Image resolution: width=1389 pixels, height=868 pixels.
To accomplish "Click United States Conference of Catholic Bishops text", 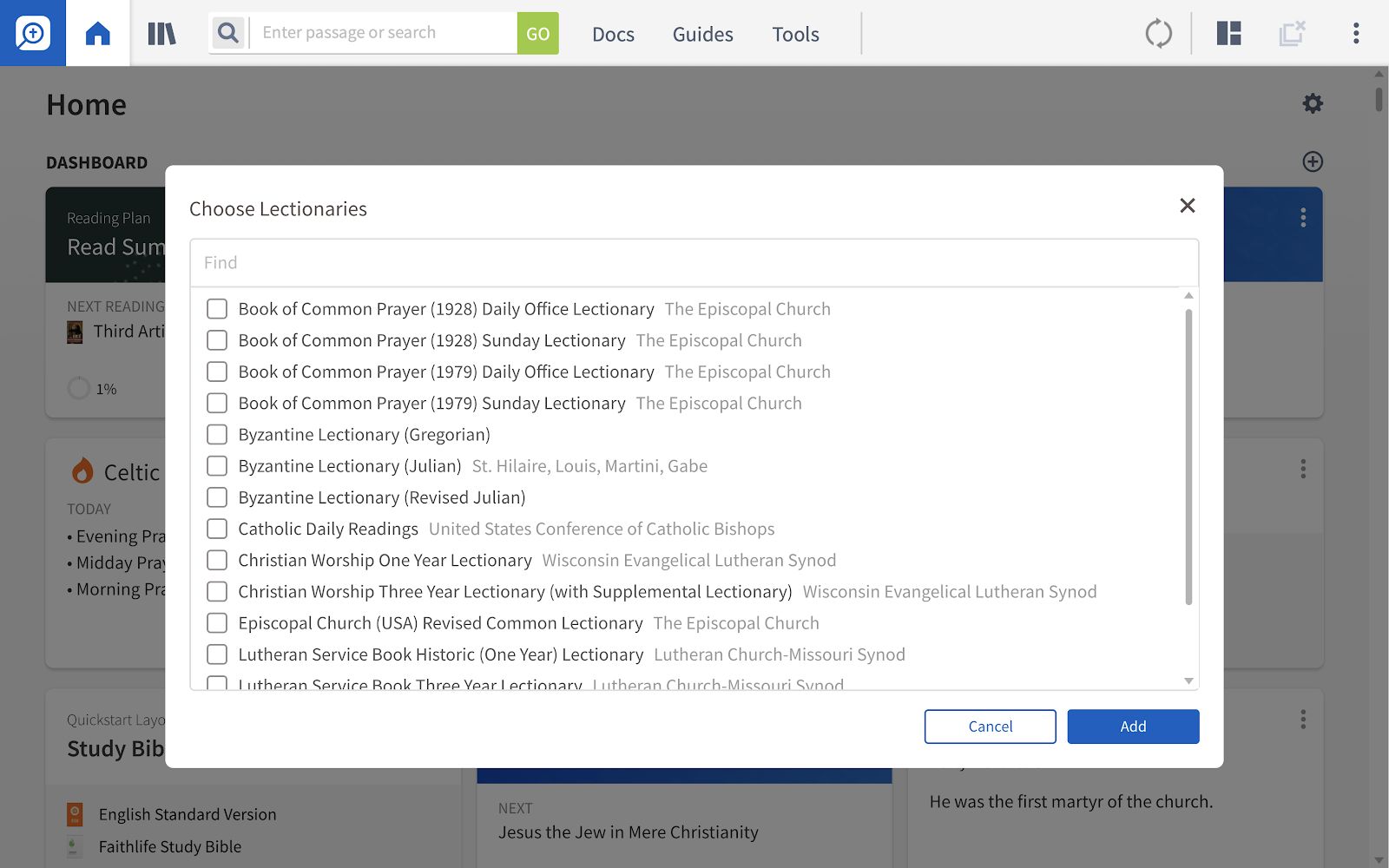I will point(602,529).
